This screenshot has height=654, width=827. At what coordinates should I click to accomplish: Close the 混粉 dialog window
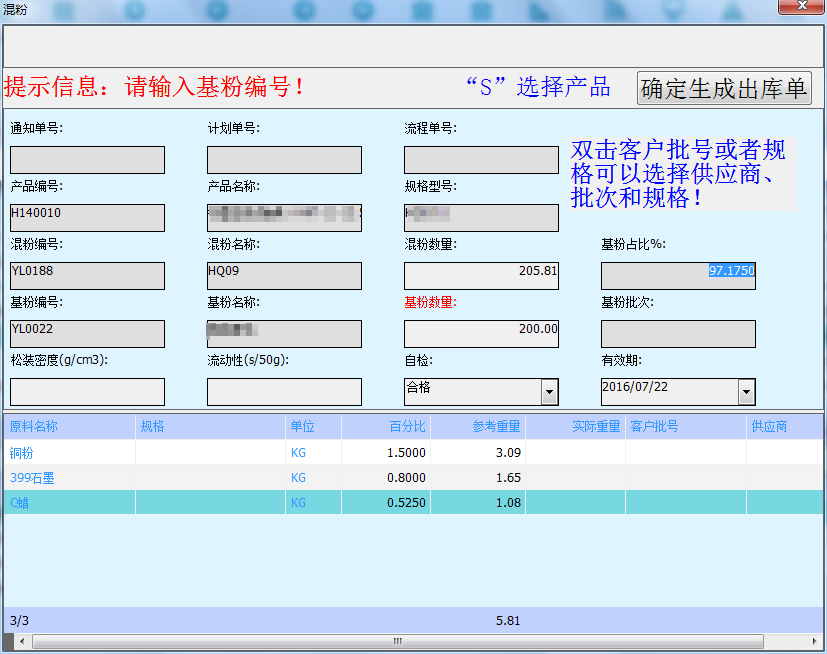click(x=803, y=9)
